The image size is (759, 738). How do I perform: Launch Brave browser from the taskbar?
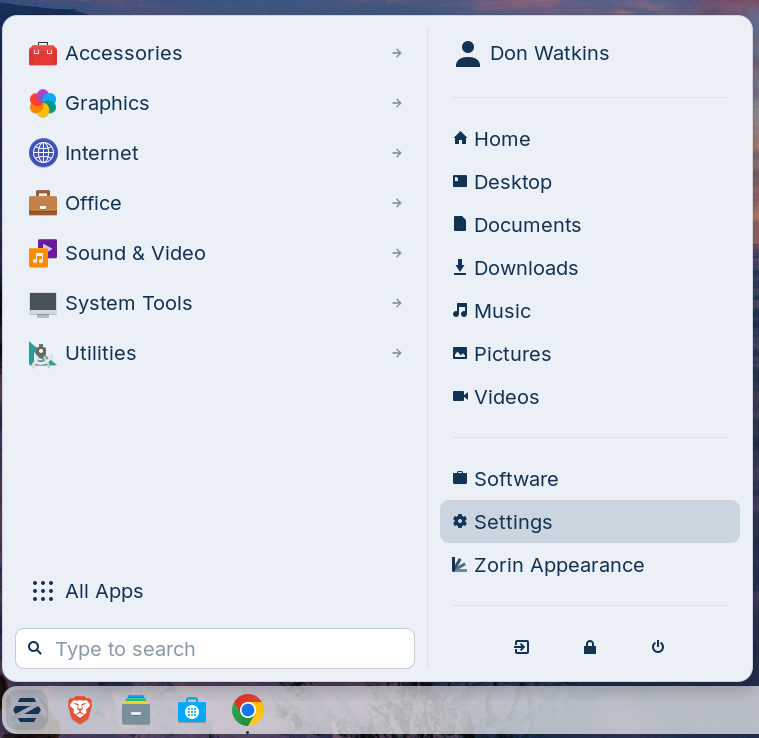(80, 710)
